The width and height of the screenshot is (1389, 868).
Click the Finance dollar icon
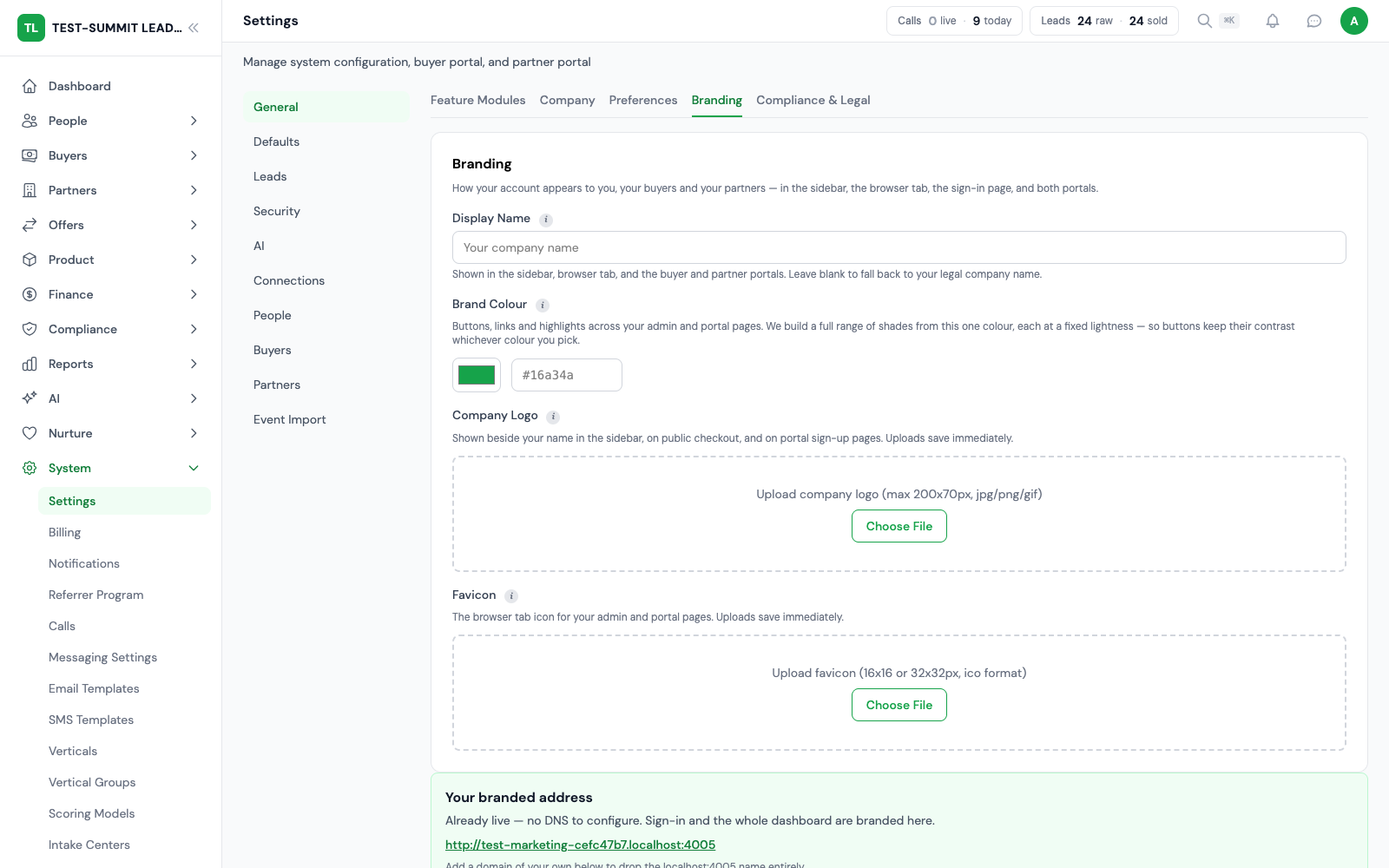pyautogui.click(x=30, y=294)
